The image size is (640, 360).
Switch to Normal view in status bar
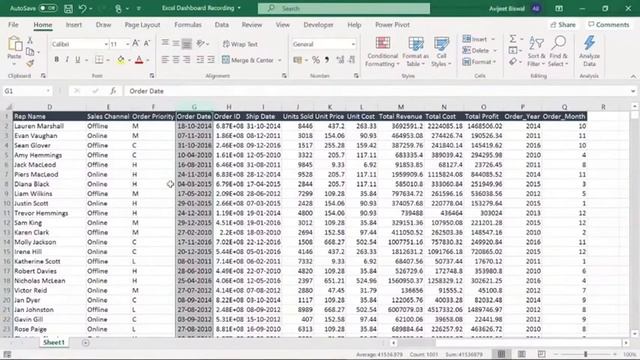501,354
